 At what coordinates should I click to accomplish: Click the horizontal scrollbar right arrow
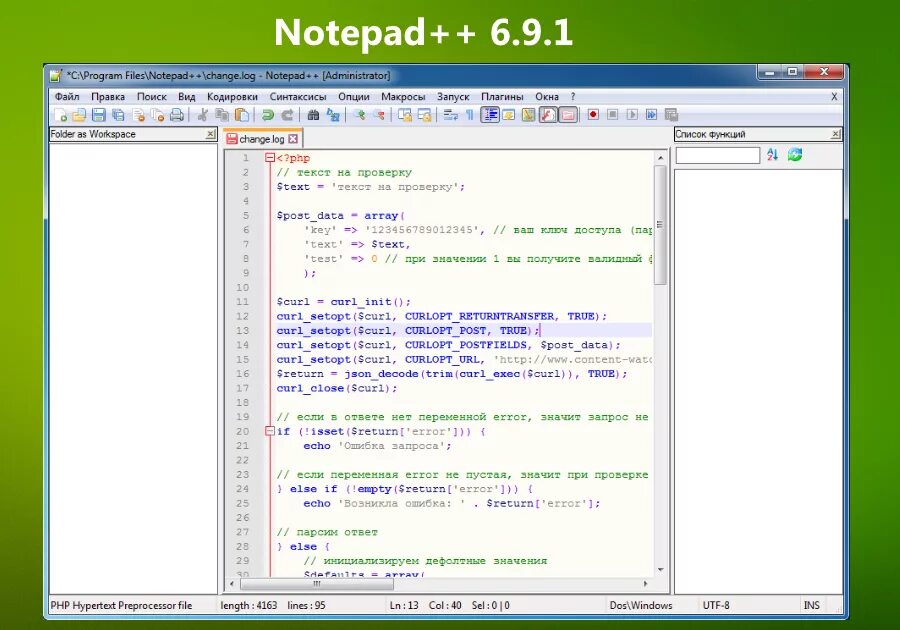pos(645,584)
